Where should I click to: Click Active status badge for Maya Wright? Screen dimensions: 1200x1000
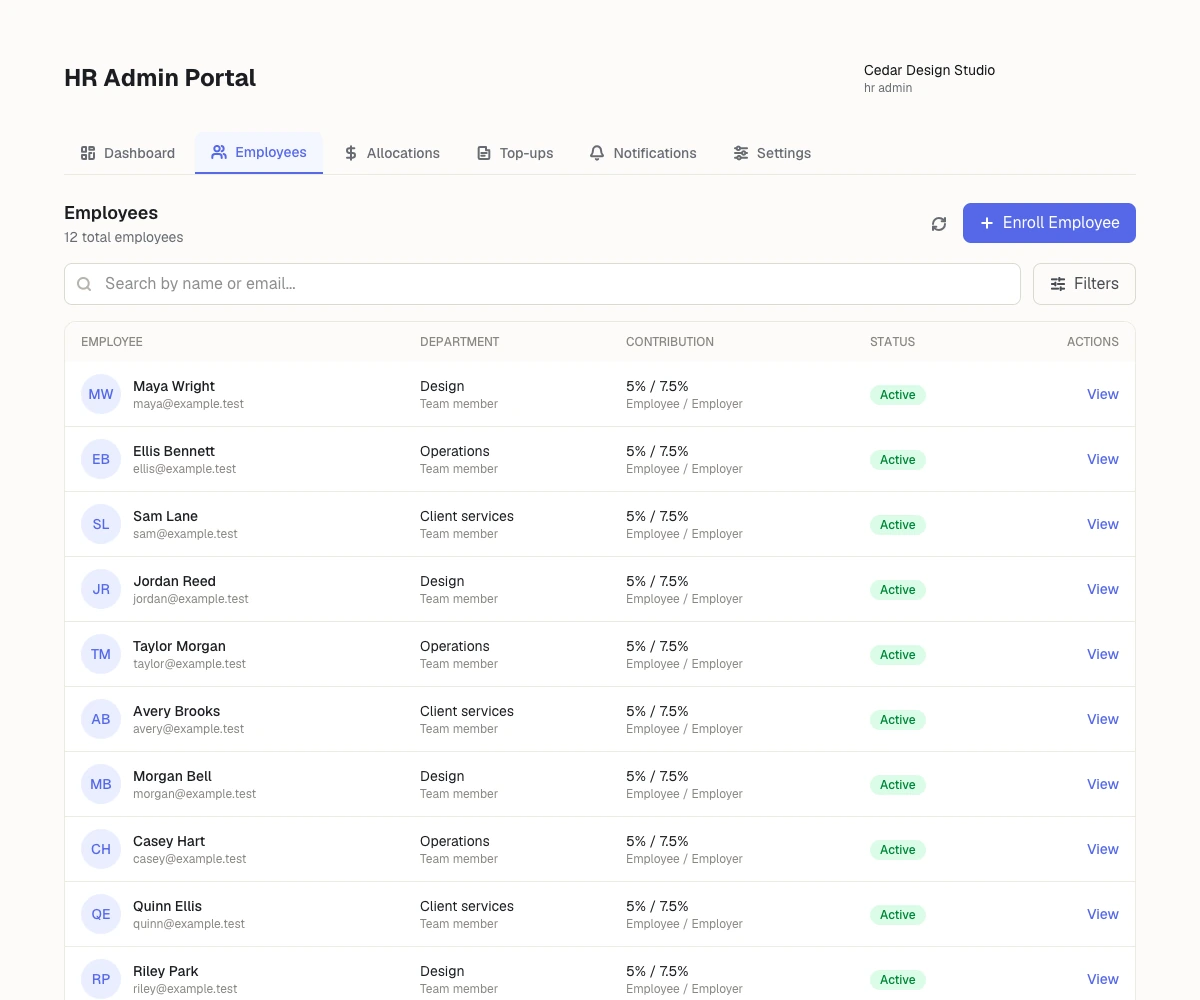(x=898, y=395)
